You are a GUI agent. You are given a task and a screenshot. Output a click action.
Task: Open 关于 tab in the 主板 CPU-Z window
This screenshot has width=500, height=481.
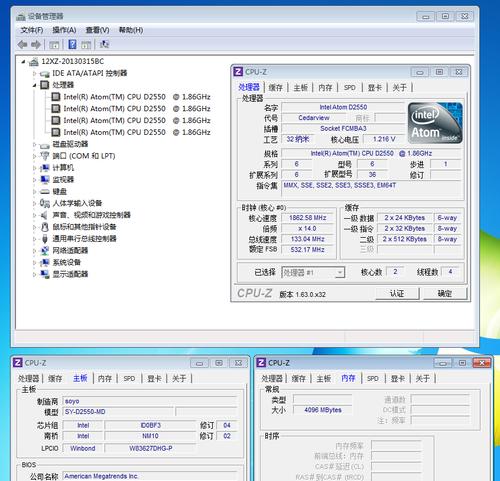(x=179, y=378)
